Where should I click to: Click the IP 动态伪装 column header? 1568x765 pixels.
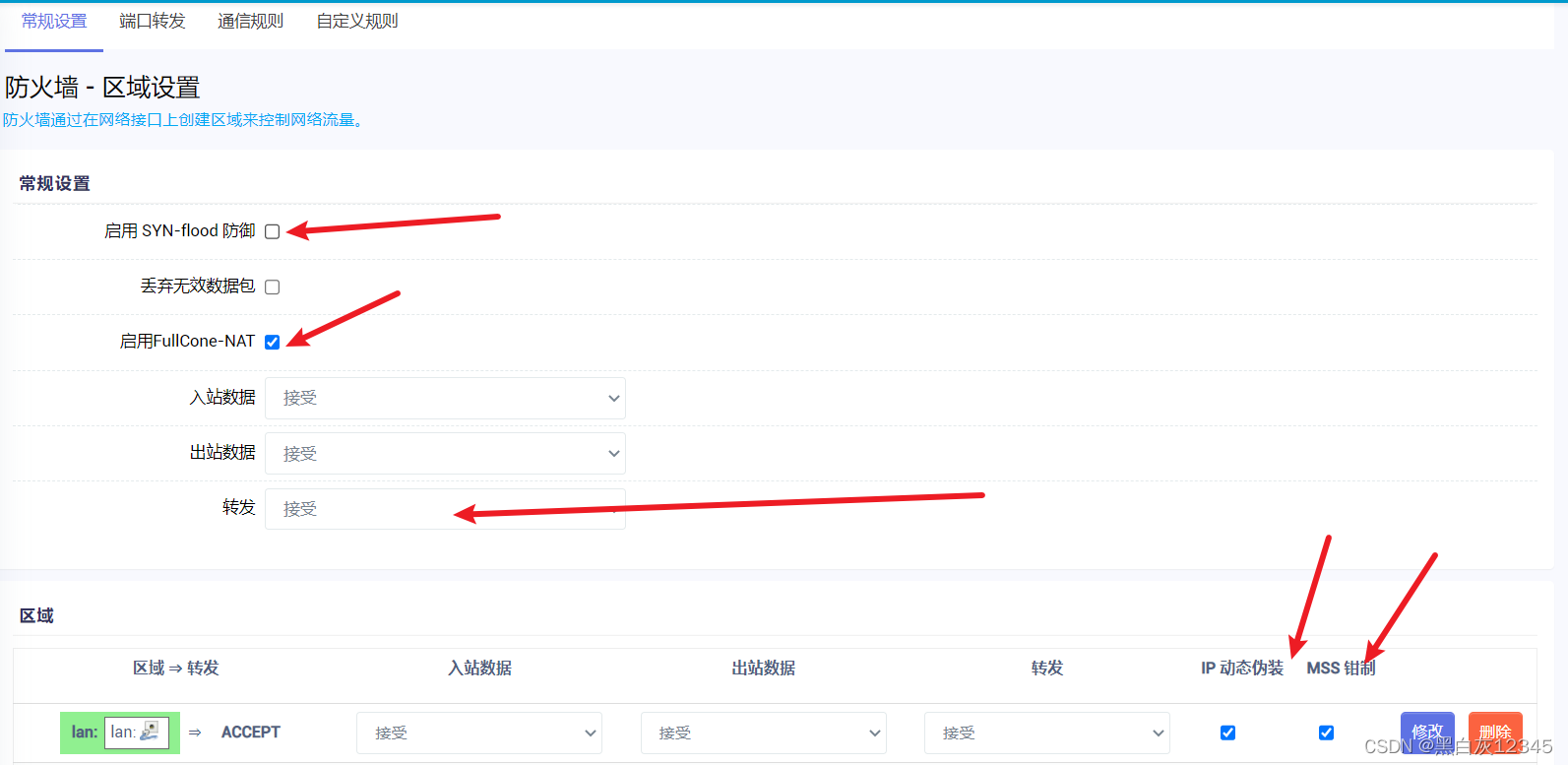(1242, 668)
